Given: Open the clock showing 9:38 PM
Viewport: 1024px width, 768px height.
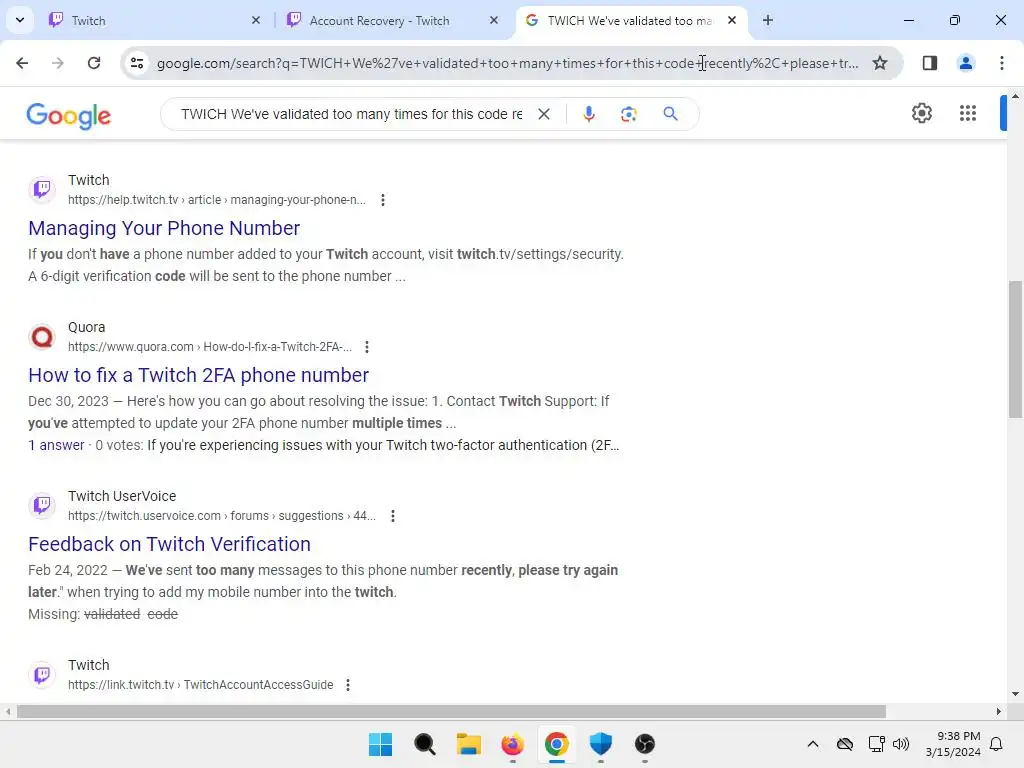Looking at the screenshot, I should pyautogui.click(x=953, y=744).
